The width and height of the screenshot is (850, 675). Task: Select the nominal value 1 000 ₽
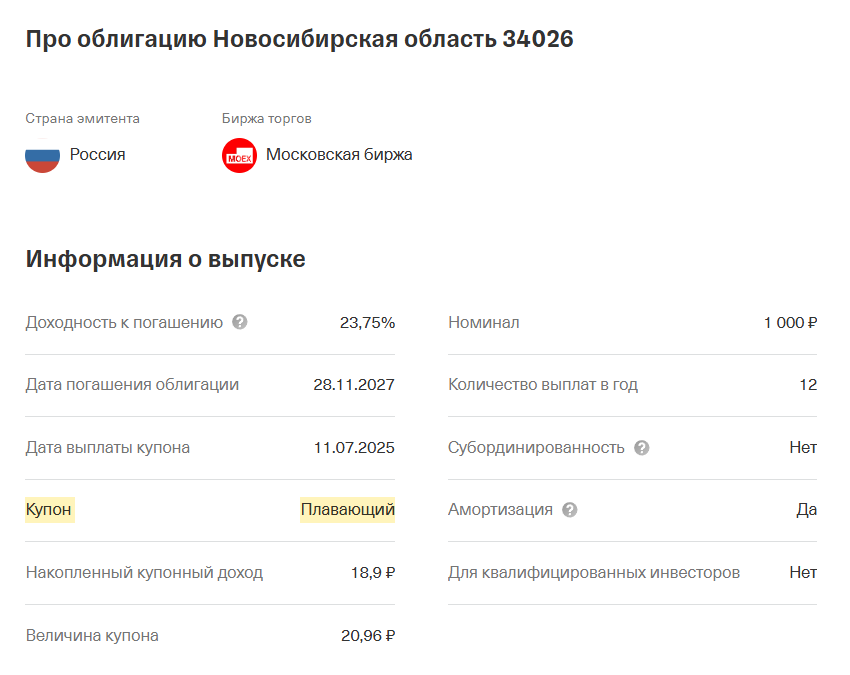point(790,323)
